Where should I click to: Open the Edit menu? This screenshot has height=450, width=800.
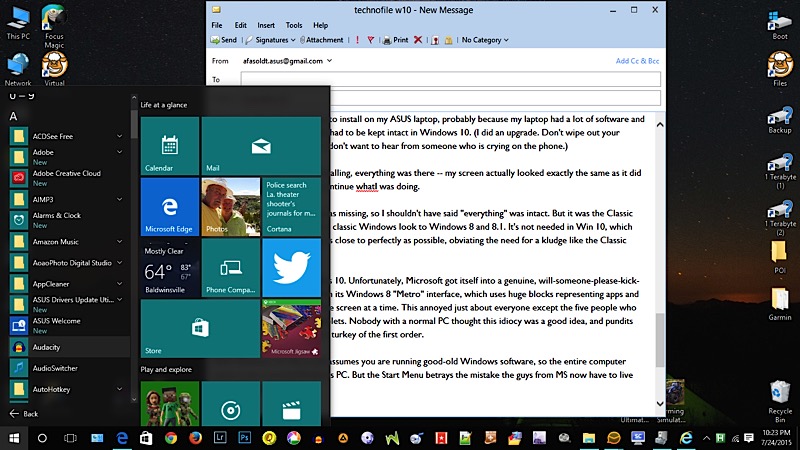pyautogui.click(x=240, y=25)
